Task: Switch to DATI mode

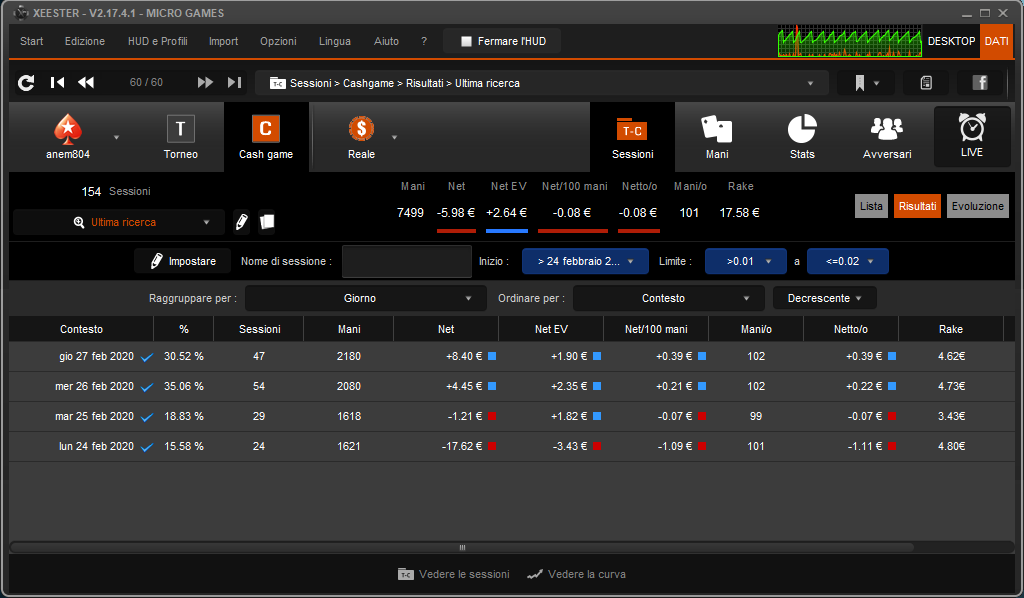Action: tap(997, 41)
